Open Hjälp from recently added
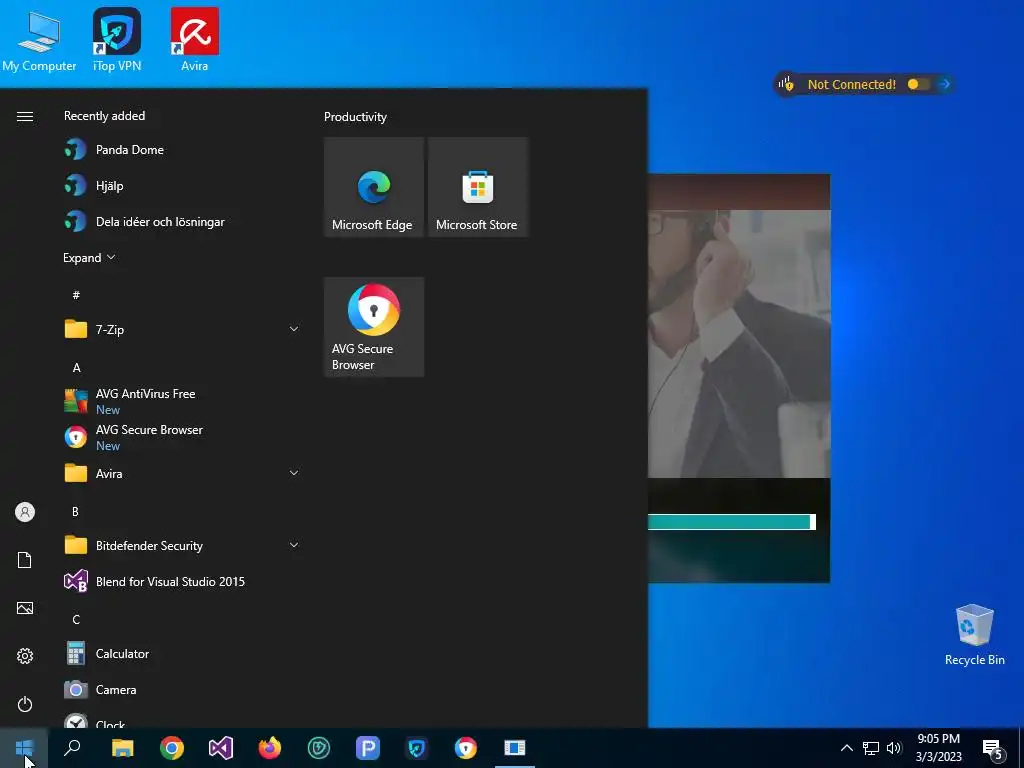The width and height of the screenshot is (1024, 768). coord(182,185)
